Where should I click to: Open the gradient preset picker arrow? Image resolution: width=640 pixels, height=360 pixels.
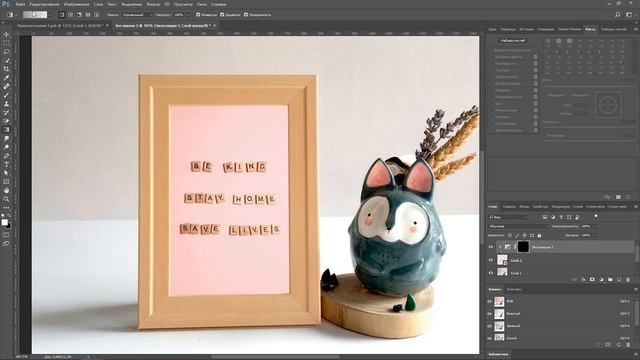click(50, 15)
